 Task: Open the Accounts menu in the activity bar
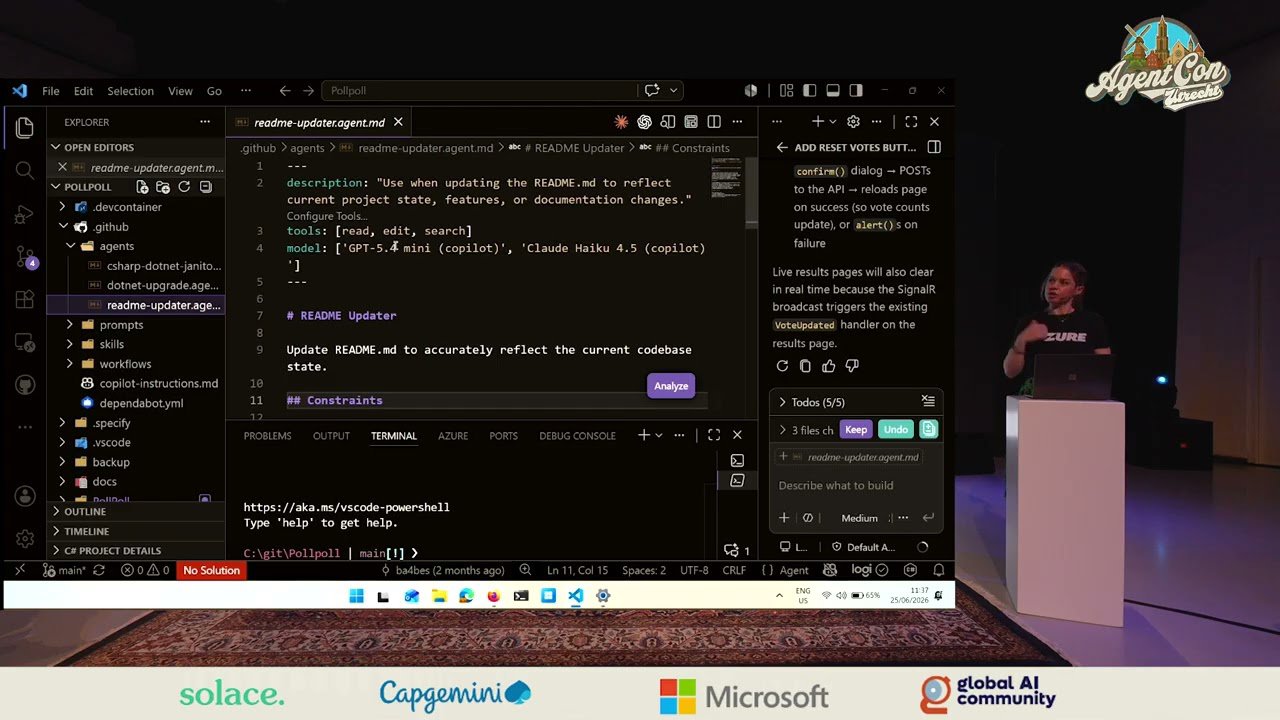tap(25, 496)
